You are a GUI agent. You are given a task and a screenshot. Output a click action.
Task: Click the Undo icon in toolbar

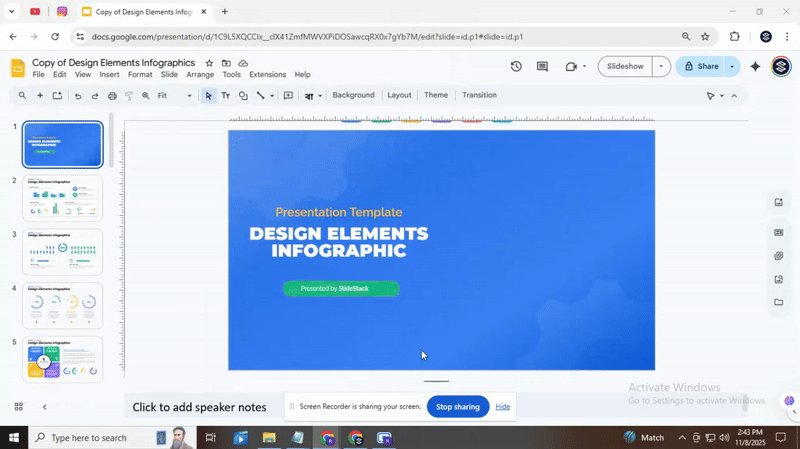tap(77, 96)
